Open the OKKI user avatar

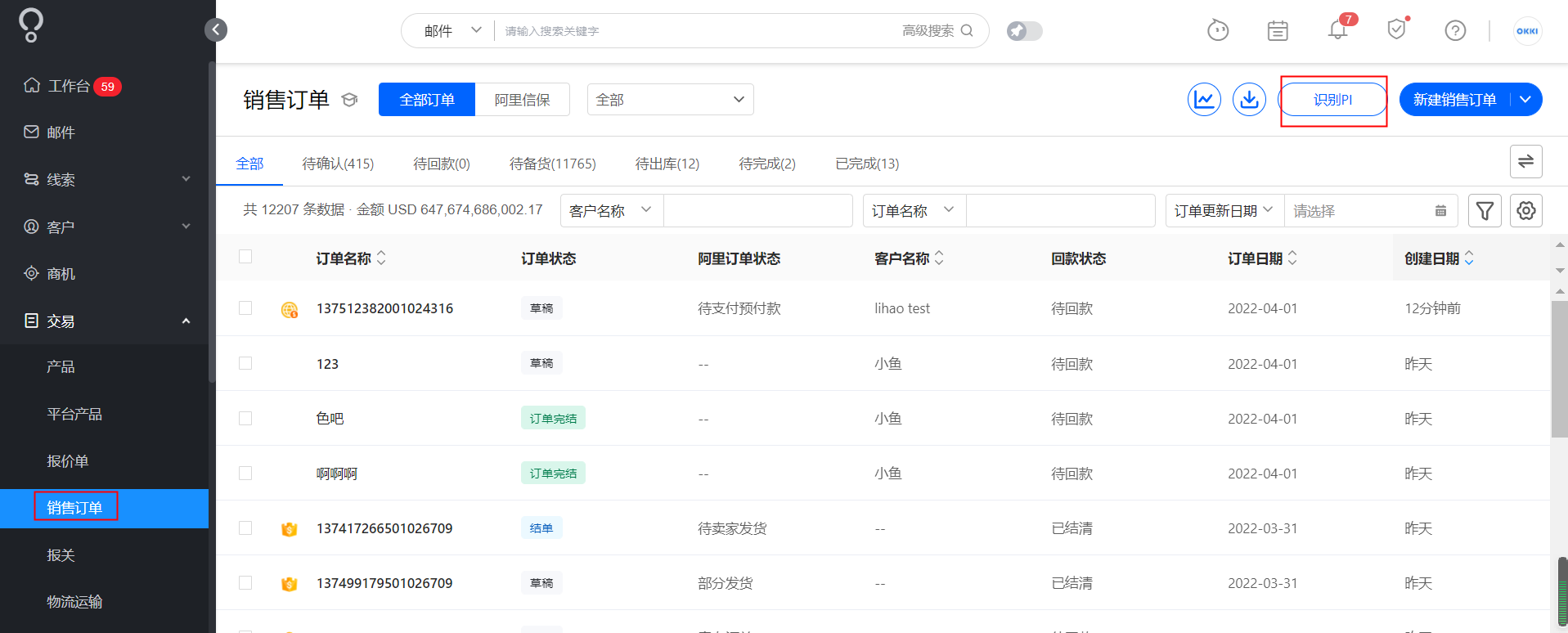(1527, 31)
